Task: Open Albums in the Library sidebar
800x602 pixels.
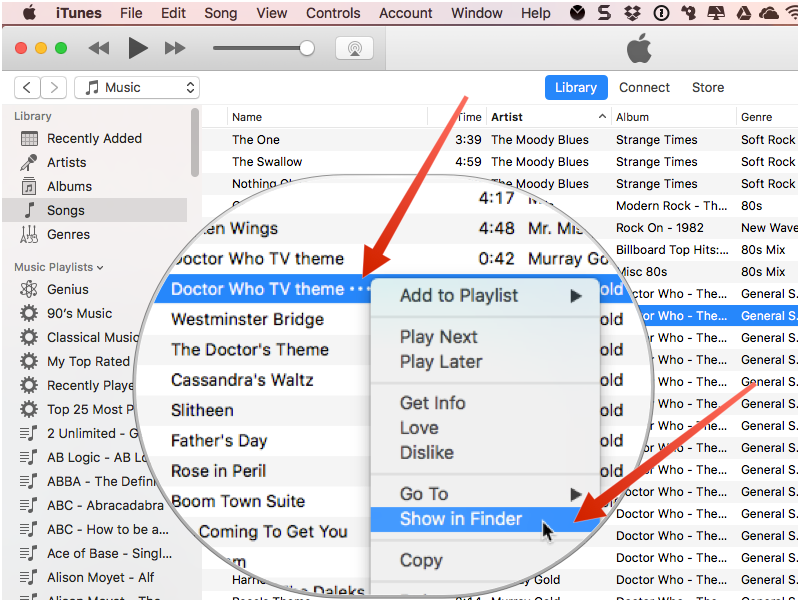Action: coord(68,186)
